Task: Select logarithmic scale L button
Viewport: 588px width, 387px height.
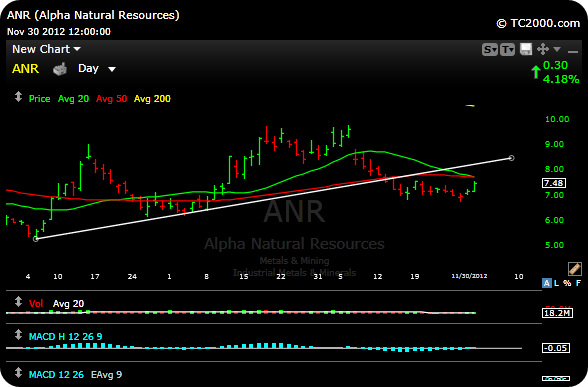Action: [x=556, y=283]
